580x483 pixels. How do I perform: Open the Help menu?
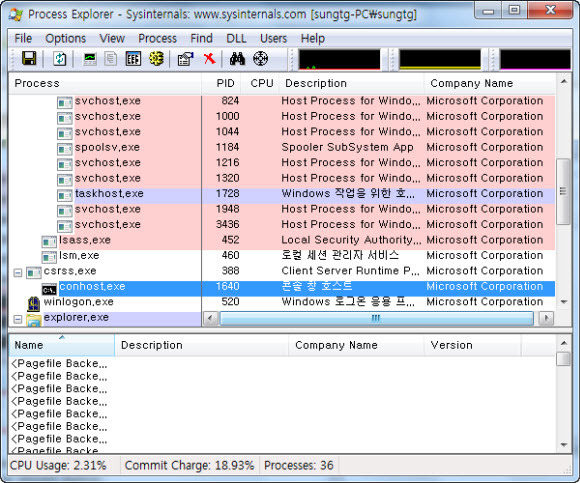313,38
